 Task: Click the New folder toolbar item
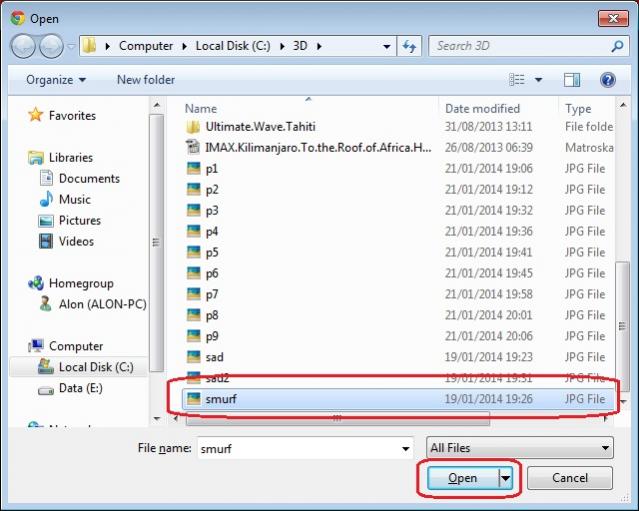[146, 80]
